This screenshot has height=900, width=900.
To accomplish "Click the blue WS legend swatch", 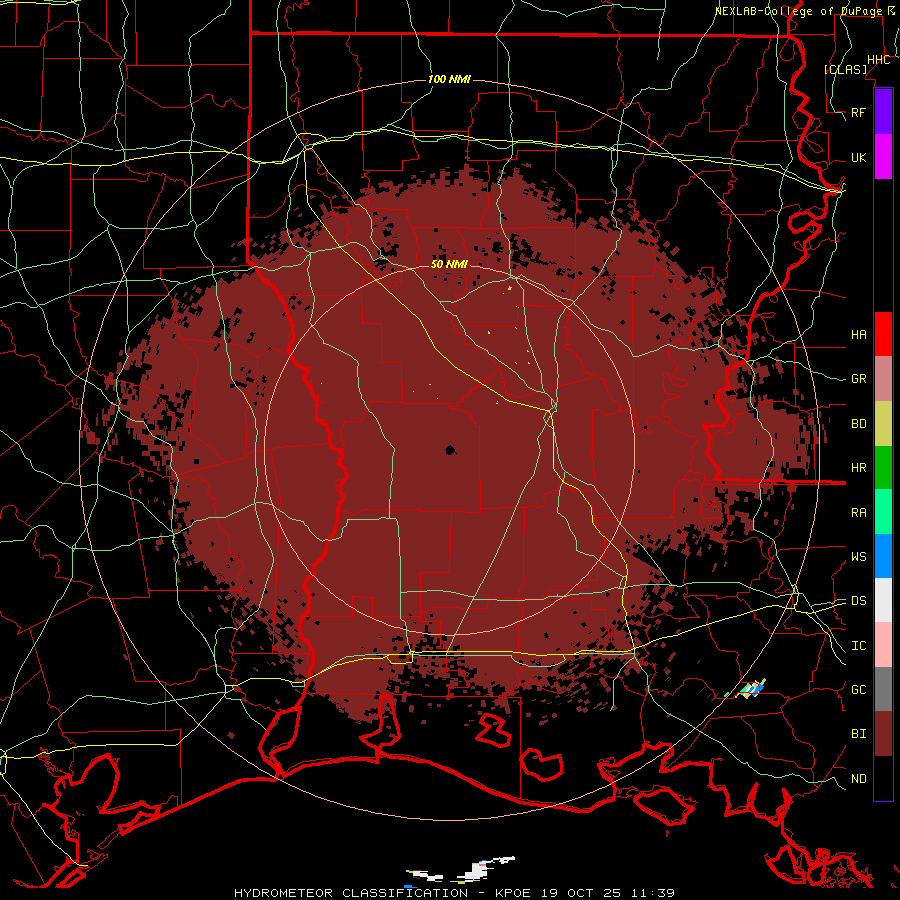I will (x=883, y=556).
